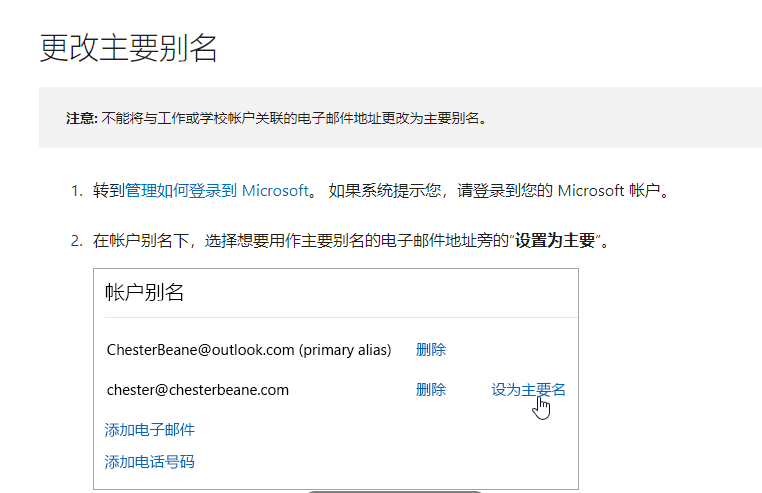Select the 设为主要名 link
This screenshot has height=493, width=762.
pyautogui.click(x=528, y=389)
